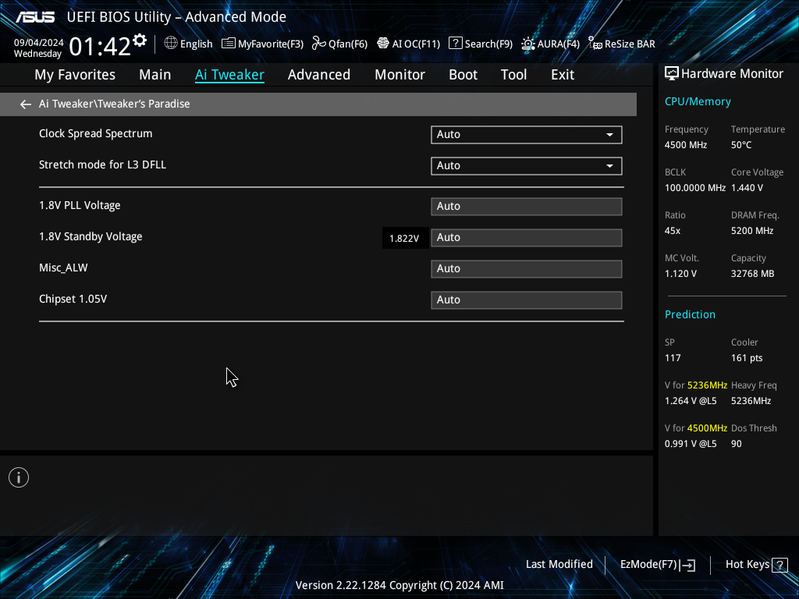Click the 1.822V standby voltage reading
799x599 pixels.
click(x=405, y=238)
